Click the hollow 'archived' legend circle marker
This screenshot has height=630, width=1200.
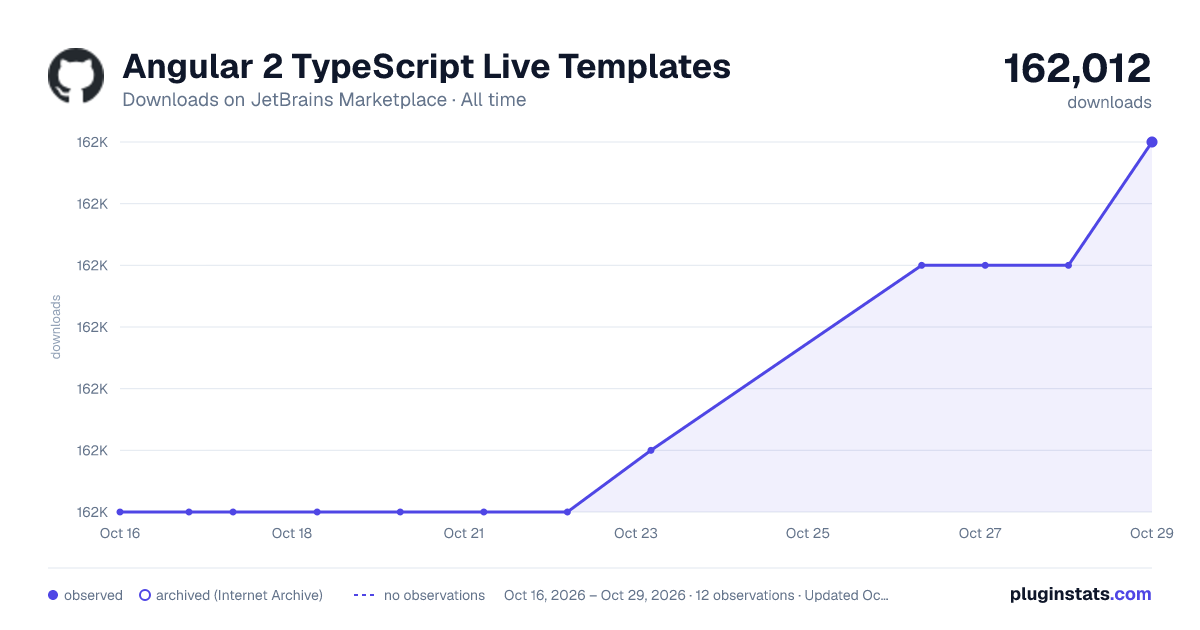pos(145,595)
